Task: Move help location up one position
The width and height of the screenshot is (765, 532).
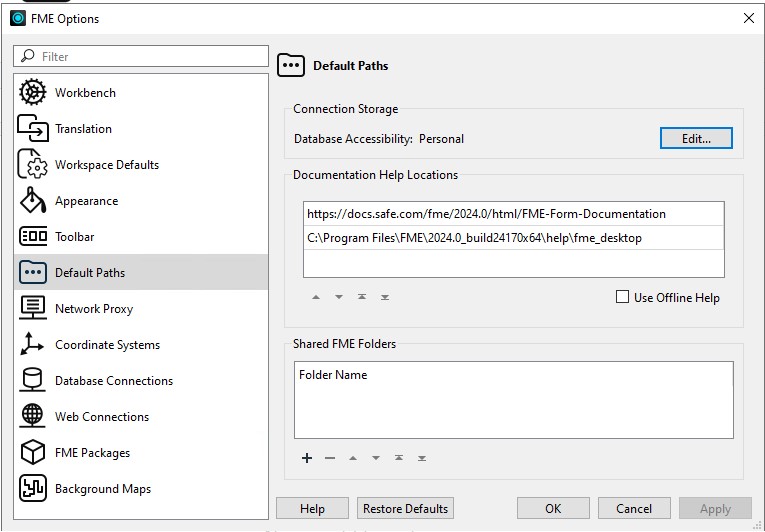Action: click(316, 297)
